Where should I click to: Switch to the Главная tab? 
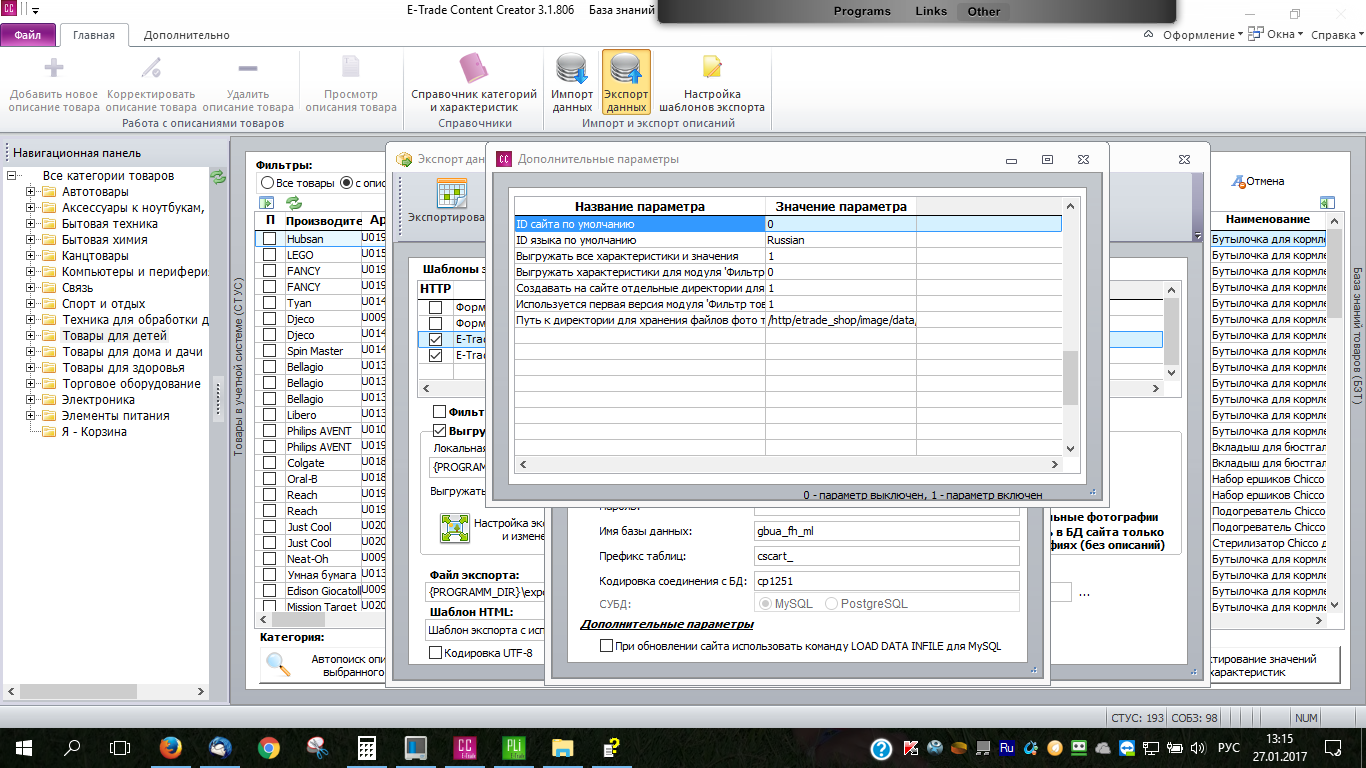point(94,35)
